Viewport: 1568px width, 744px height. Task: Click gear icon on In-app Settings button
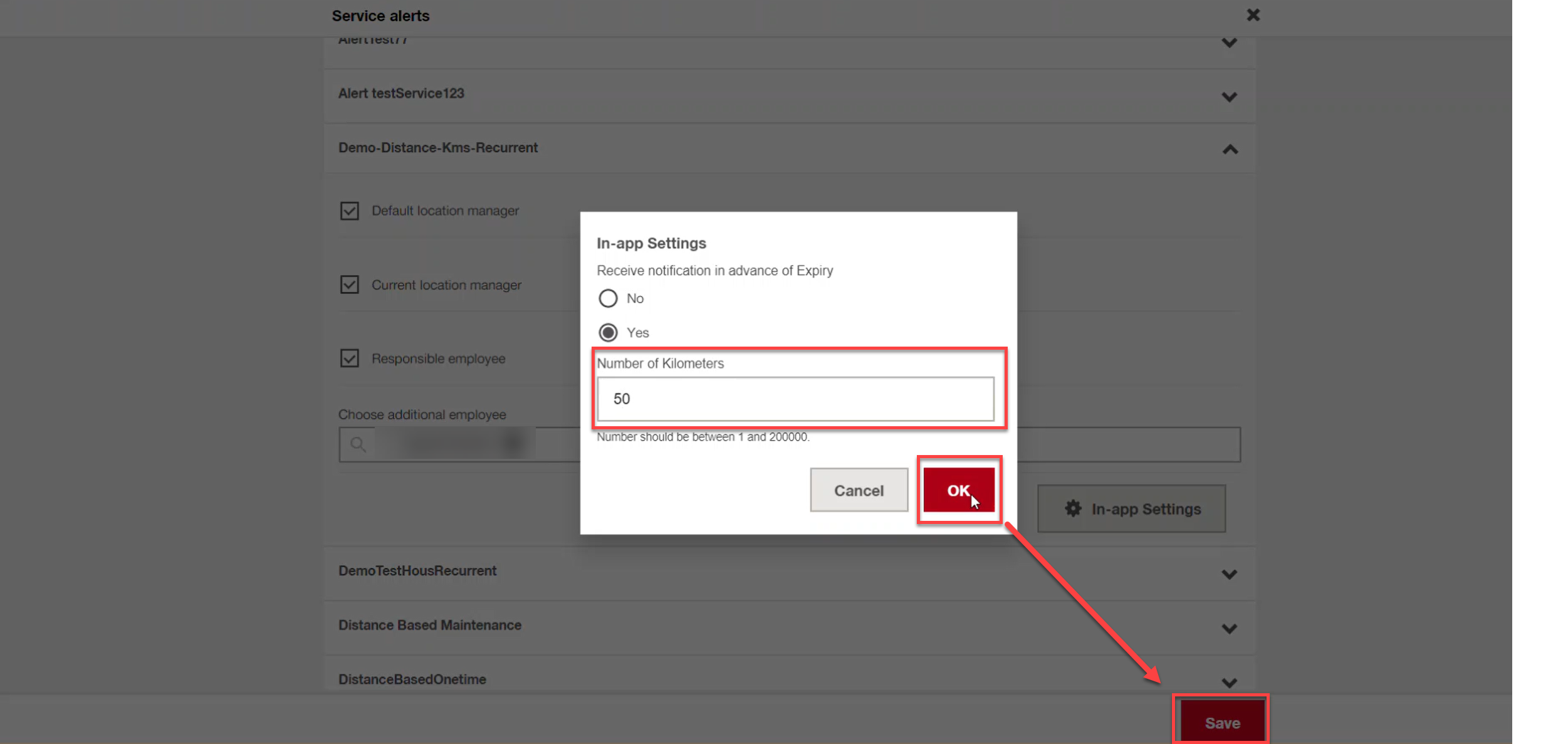[1072, 508]
